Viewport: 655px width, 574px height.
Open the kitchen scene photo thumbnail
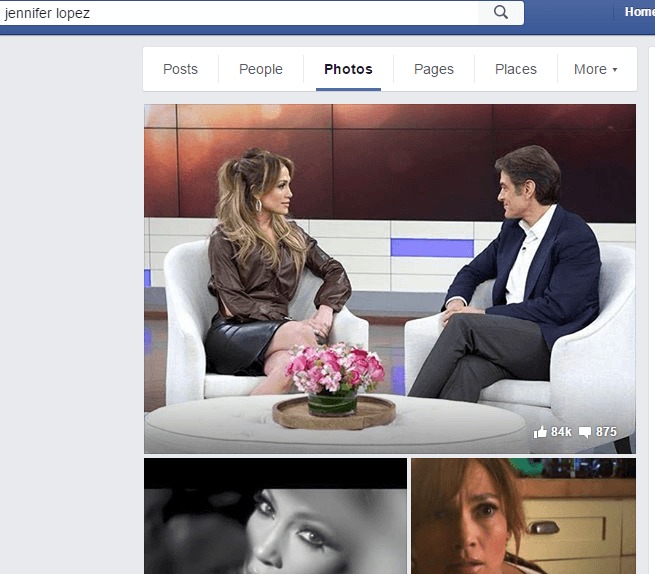pyautogui.click(x=523, y=516)
